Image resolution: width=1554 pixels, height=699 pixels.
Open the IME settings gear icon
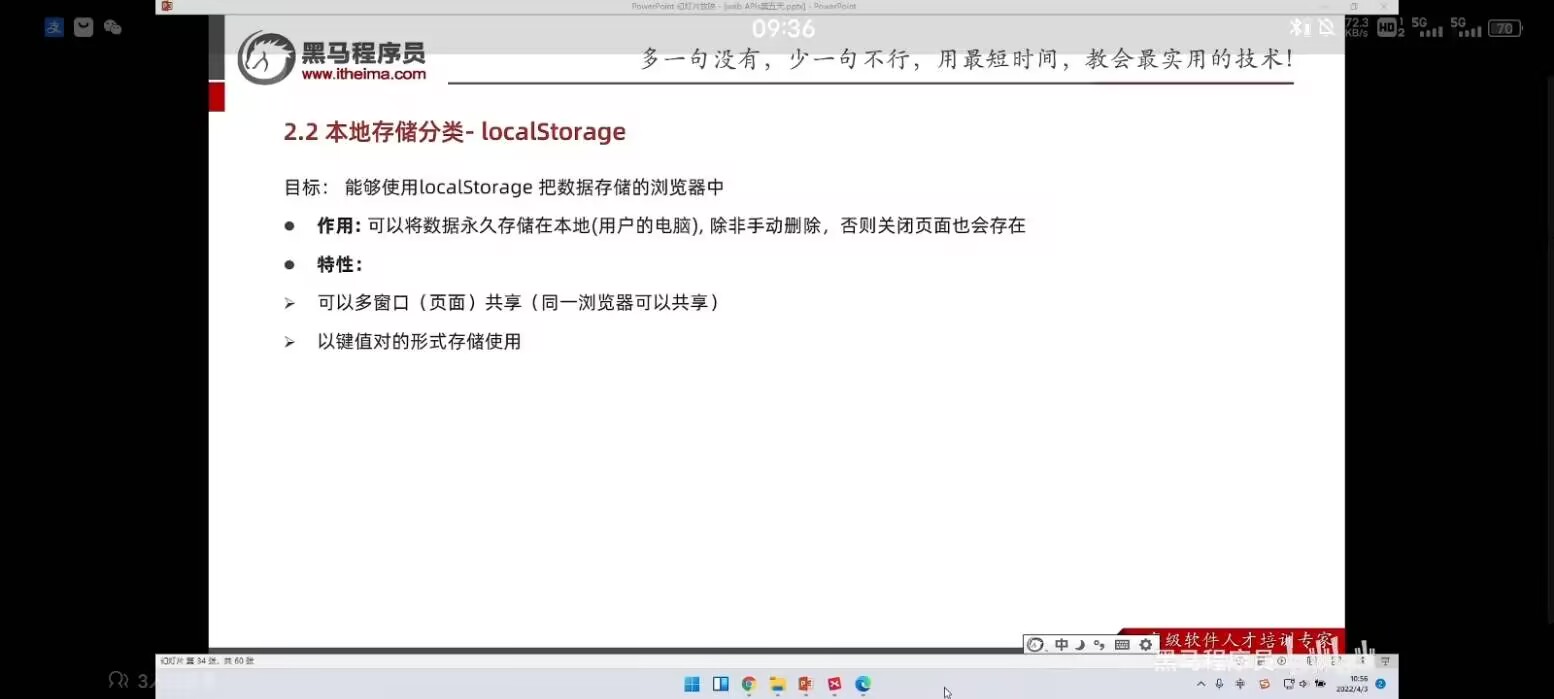[1145, 644]
